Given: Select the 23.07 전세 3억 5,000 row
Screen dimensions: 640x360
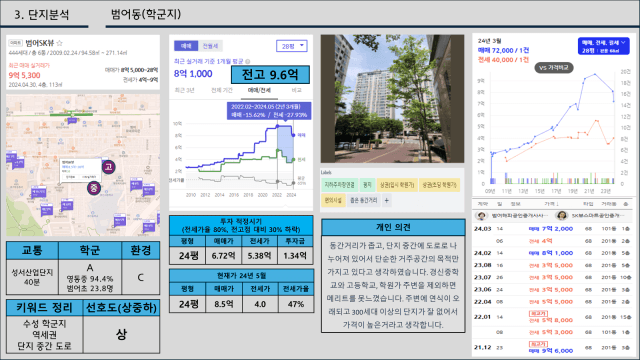Looking at the screenshot, I should pyautogui.click(x=553, y=278).
